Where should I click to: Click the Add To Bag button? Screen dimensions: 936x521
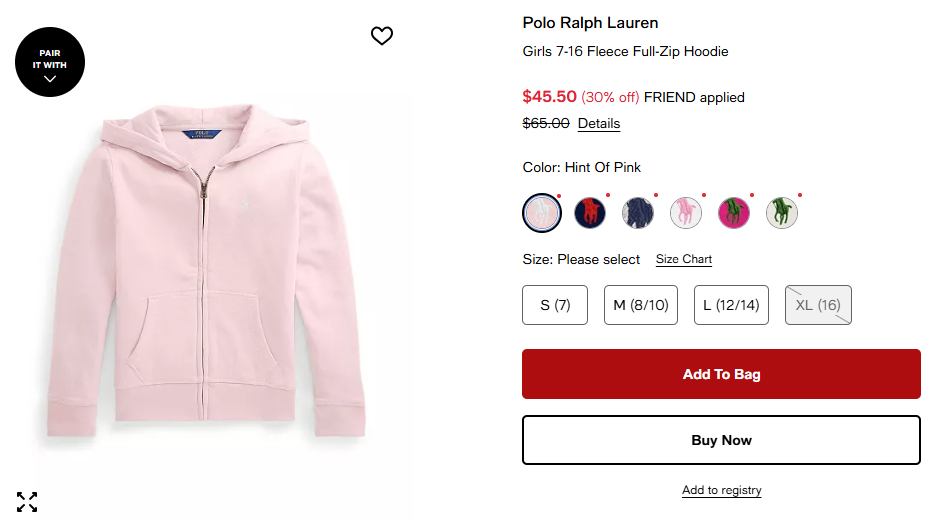[x=721, y=374]
